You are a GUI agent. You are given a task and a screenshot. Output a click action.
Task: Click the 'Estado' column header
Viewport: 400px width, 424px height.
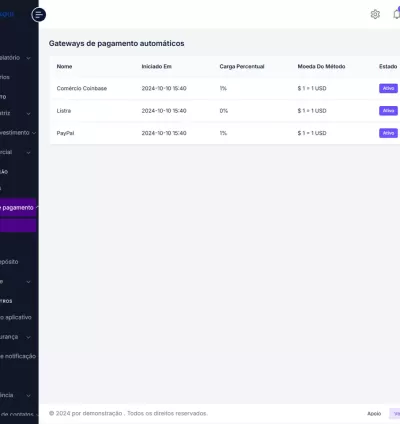pos(388,67)
